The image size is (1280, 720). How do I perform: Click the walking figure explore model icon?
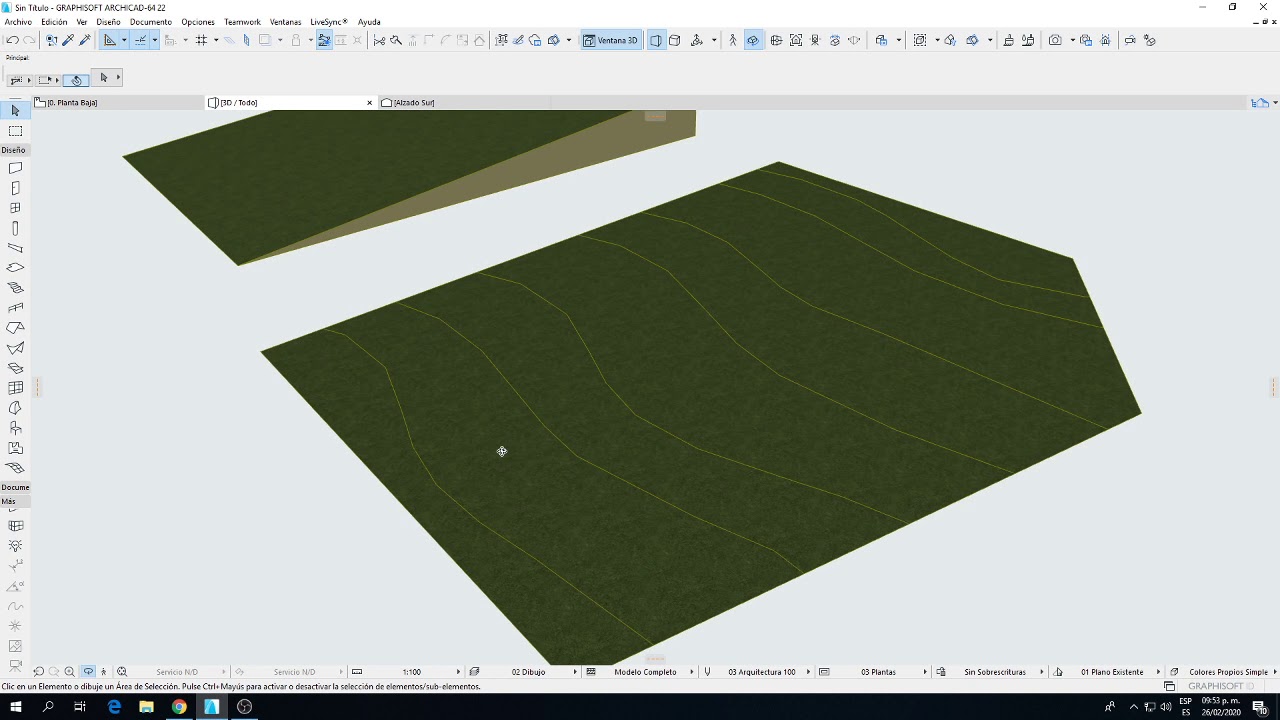pos(732,40)
